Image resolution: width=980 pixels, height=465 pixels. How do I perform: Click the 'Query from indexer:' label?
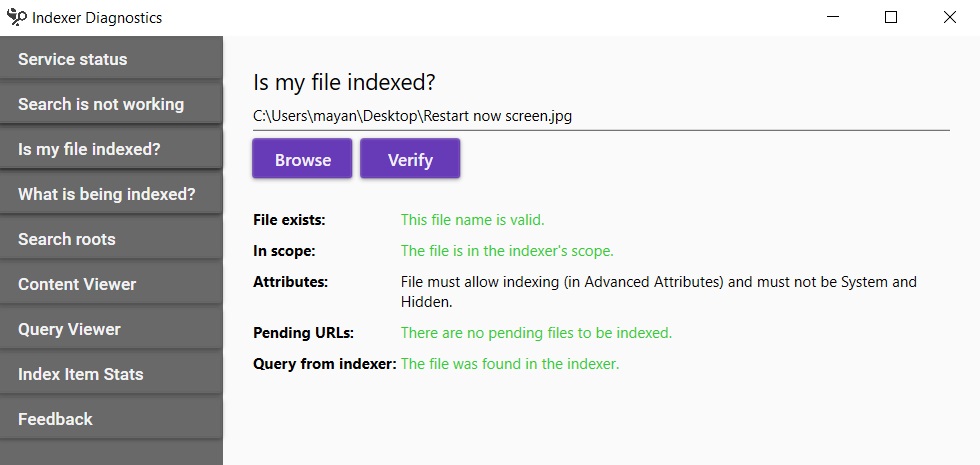pos(324,364)
